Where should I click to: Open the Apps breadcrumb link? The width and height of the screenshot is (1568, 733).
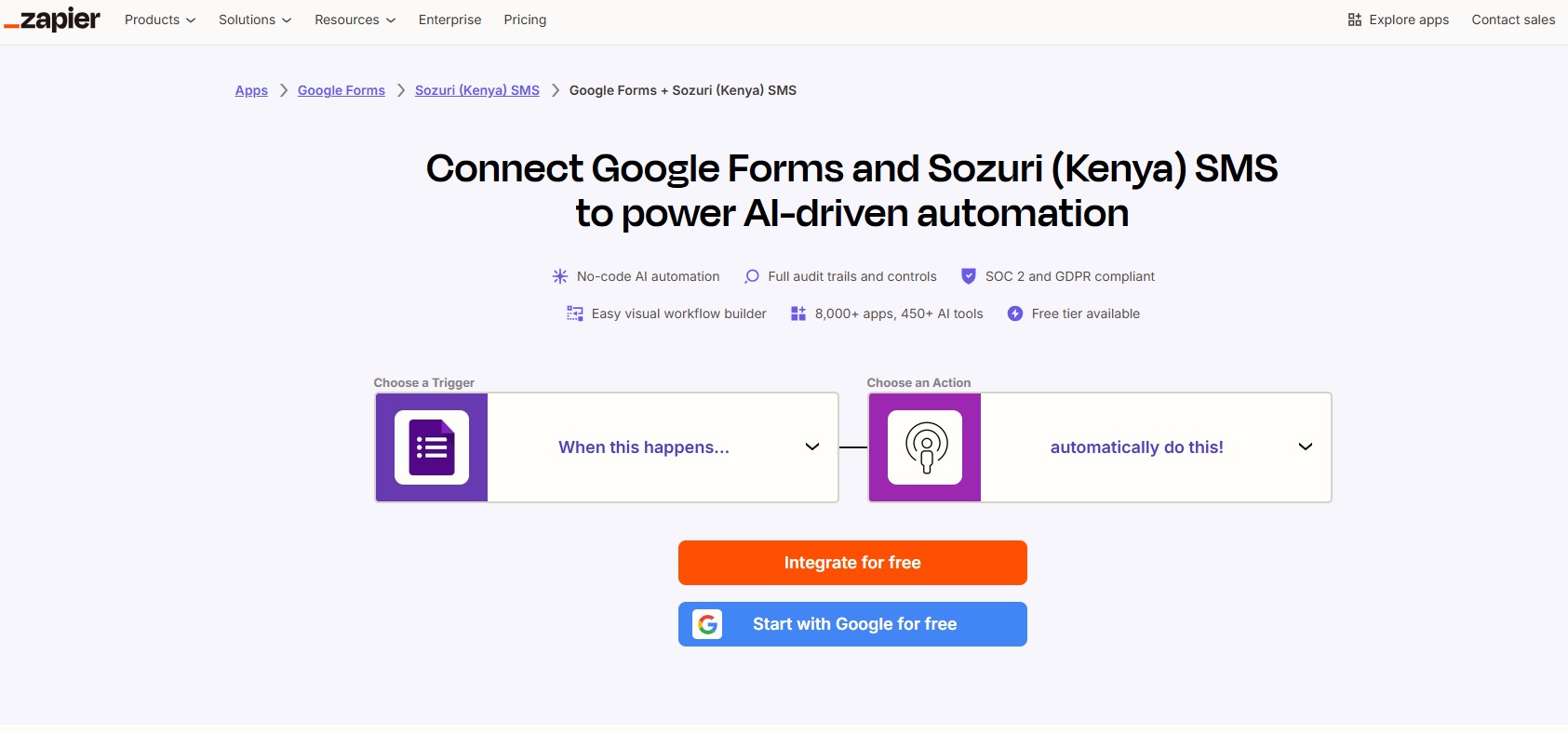point(251,90)
